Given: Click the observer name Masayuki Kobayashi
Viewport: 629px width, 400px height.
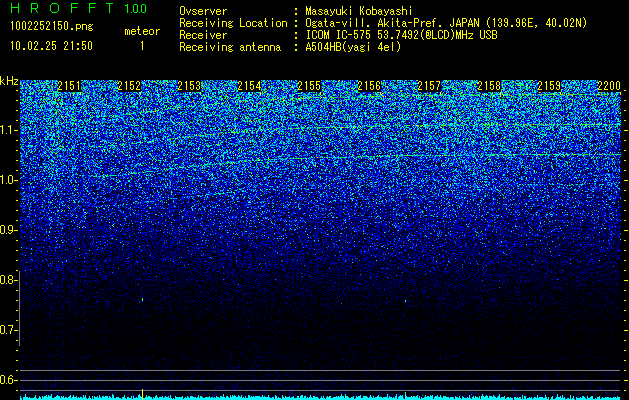Looking at the screenshot, I should (x=359, y=11).
